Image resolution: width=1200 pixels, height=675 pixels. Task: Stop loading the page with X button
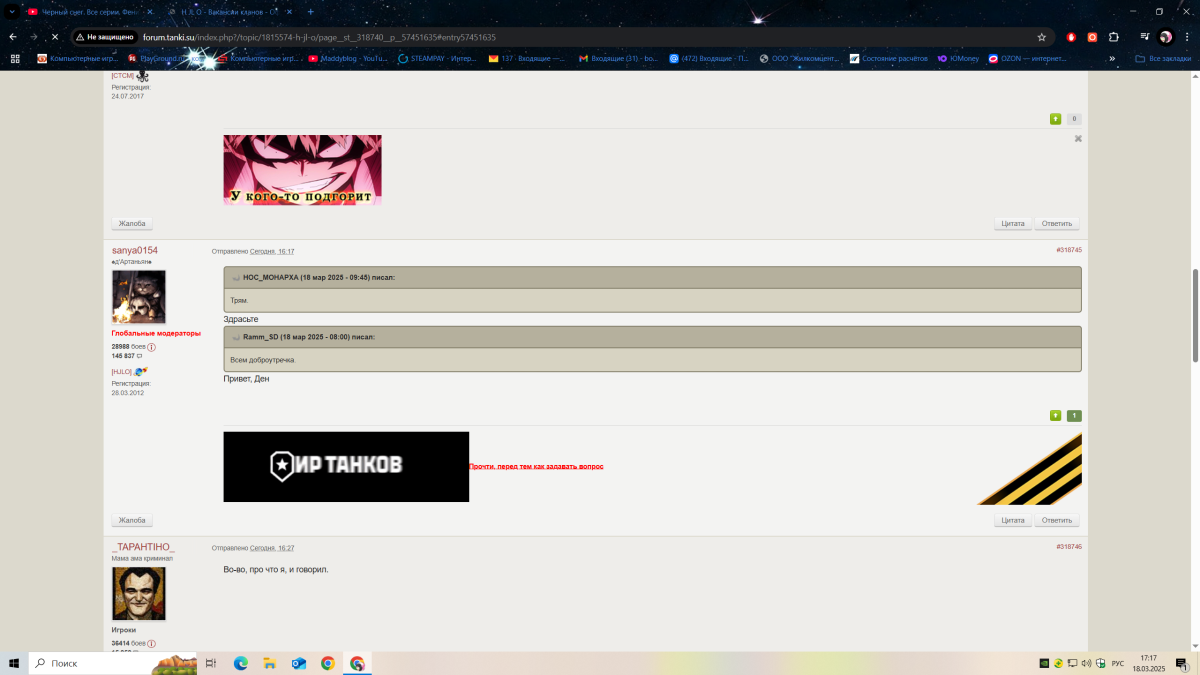55,37
